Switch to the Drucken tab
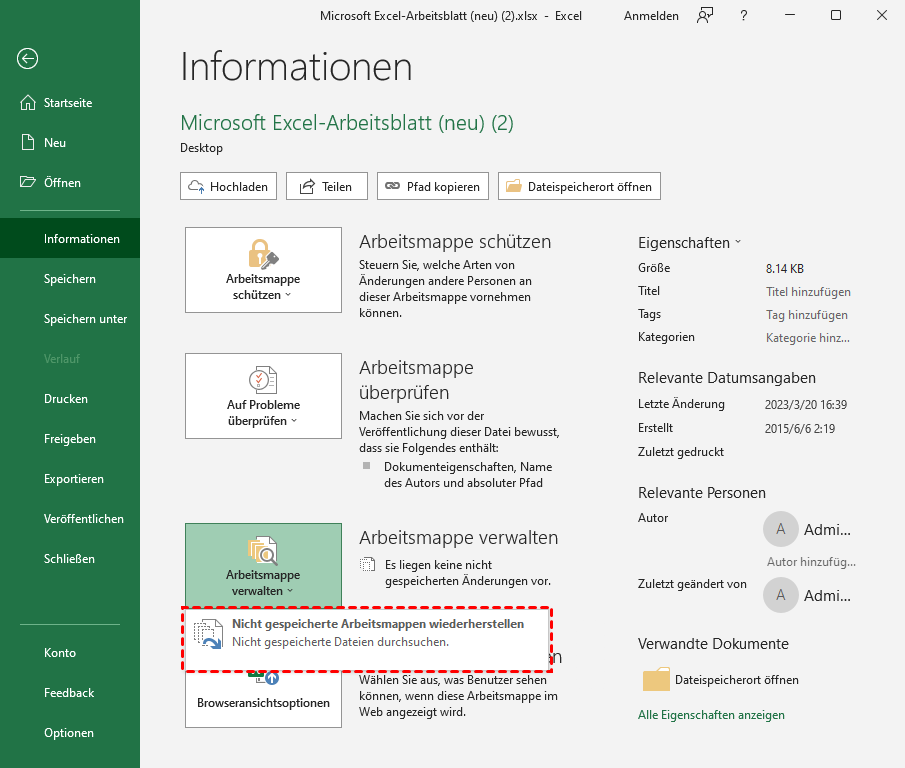Viewport: 905px width, 768px height. point(65,398)
